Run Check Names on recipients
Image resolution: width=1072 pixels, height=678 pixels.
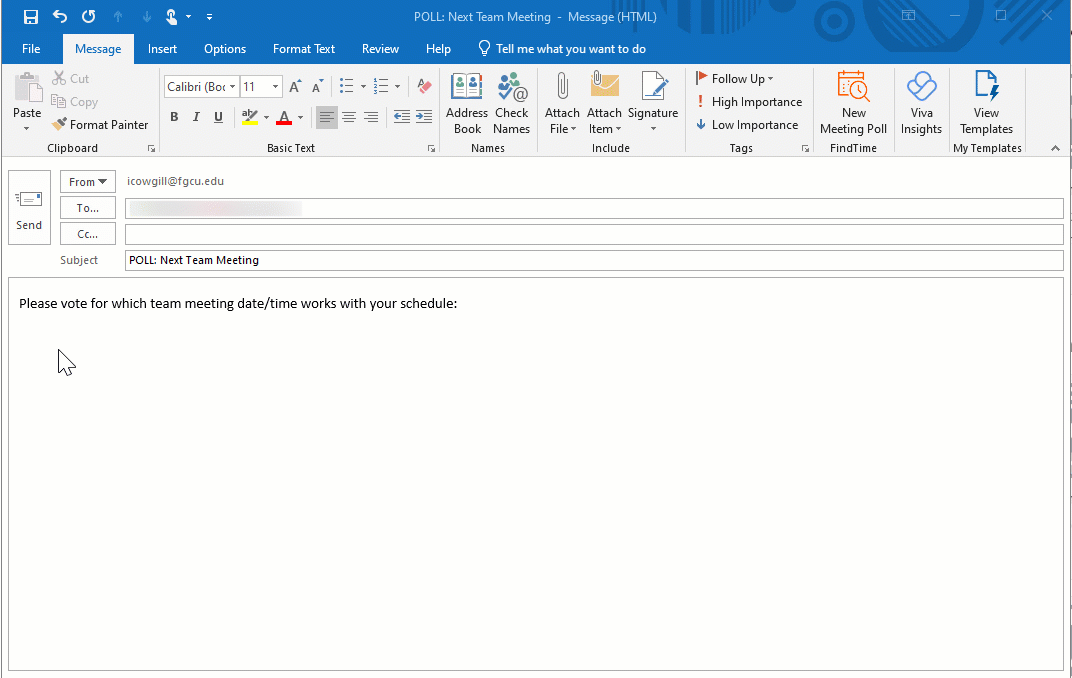(x=511, y=102)
